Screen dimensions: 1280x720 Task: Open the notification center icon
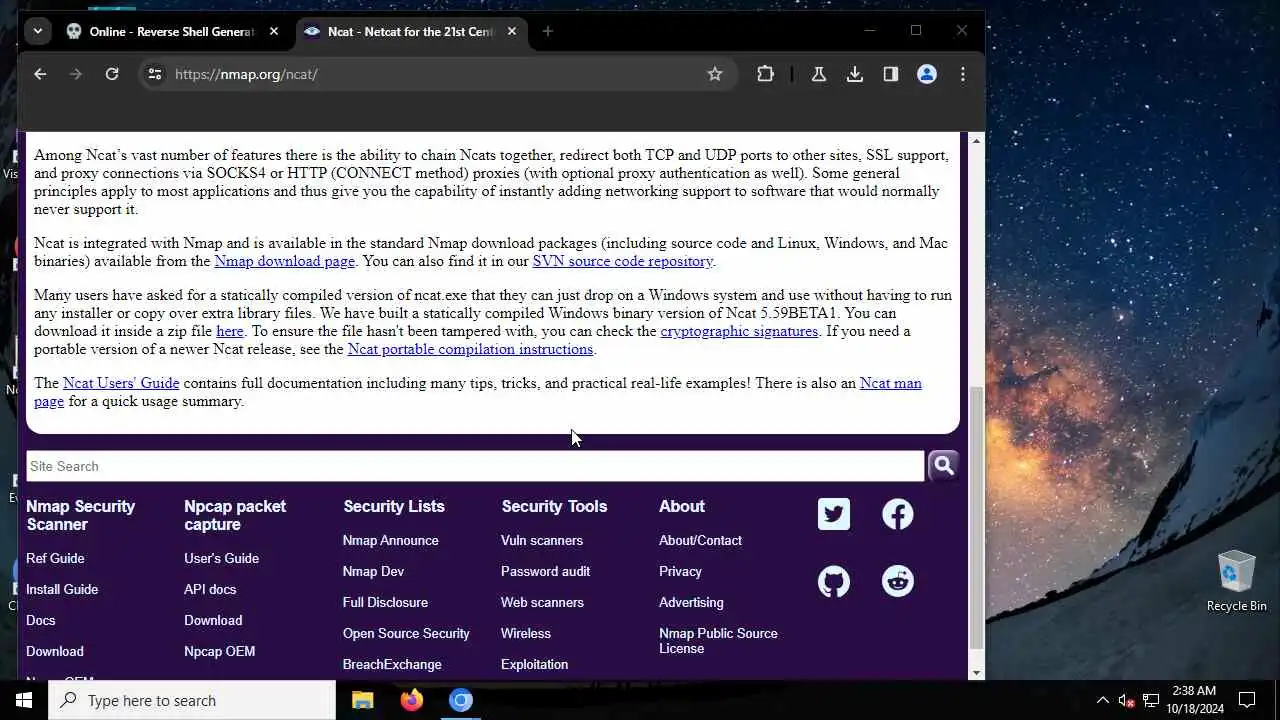tap(1247, 700)
